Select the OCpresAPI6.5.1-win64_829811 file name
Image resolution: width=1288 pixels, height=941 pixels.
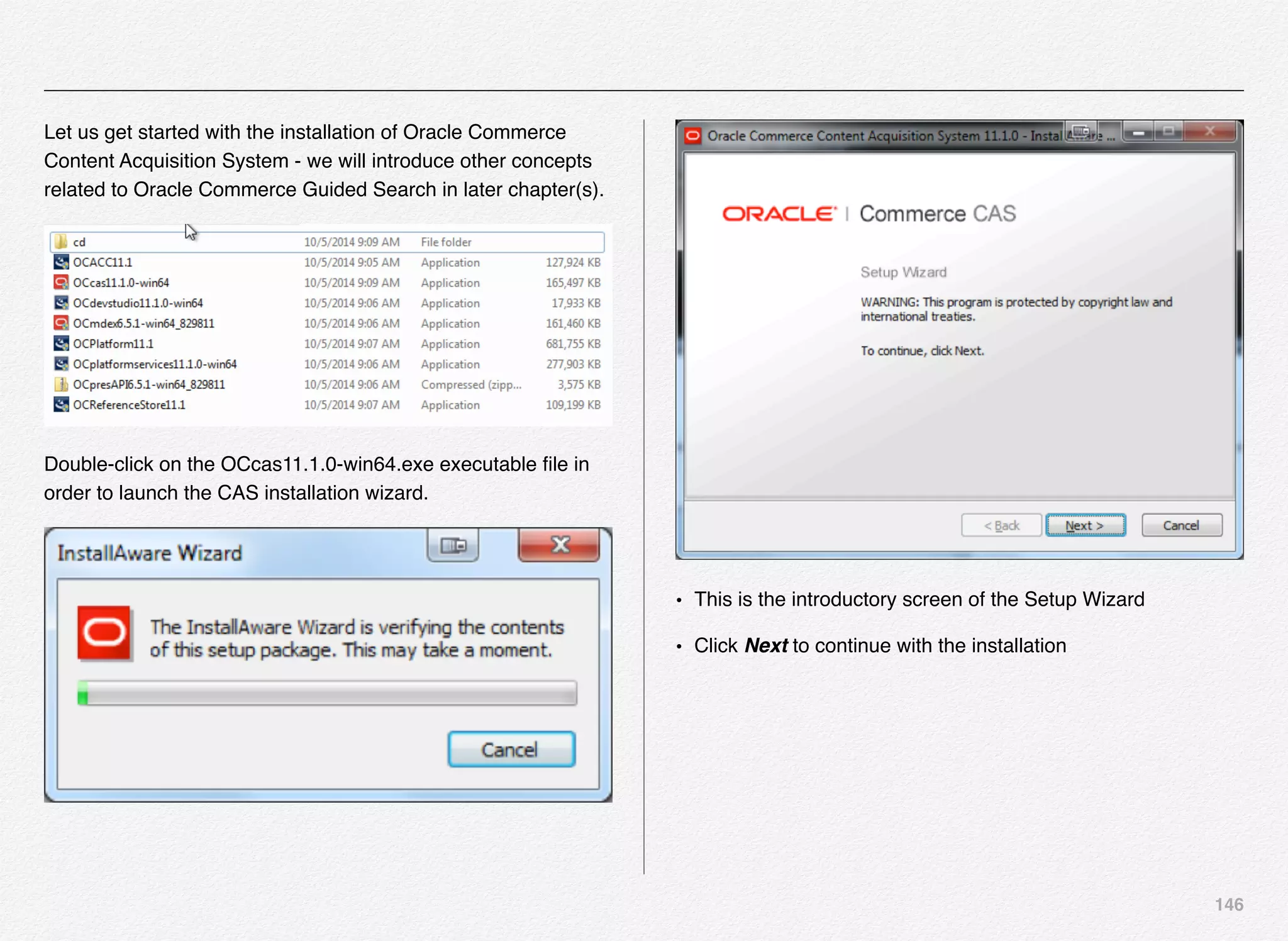tap(149, 384)
